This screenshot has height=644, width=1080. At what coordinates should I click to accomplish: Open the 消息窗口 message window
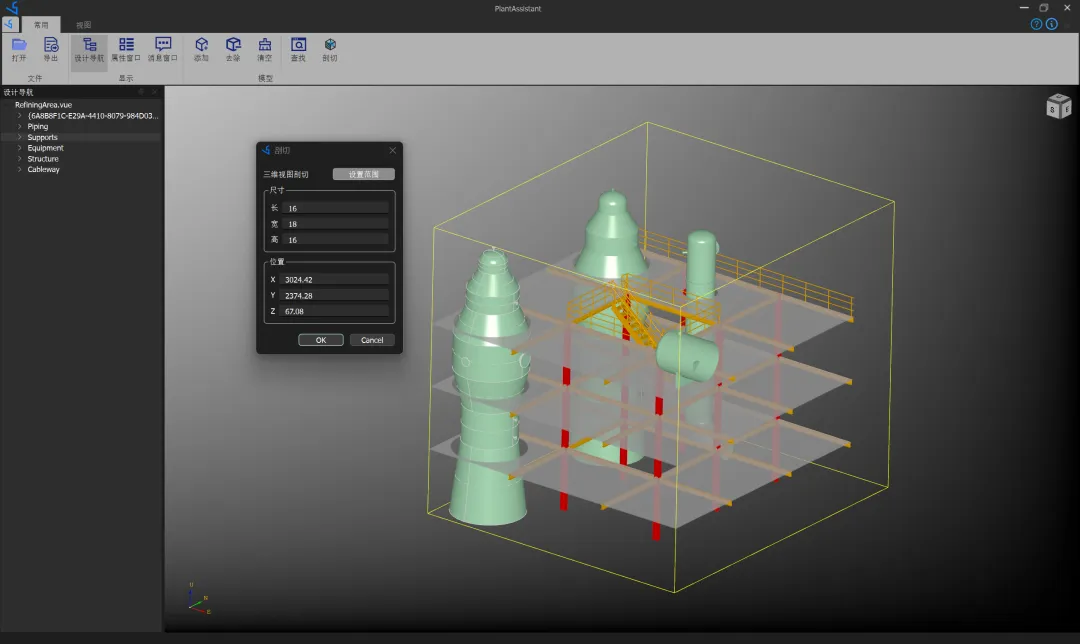click(163, 50)
